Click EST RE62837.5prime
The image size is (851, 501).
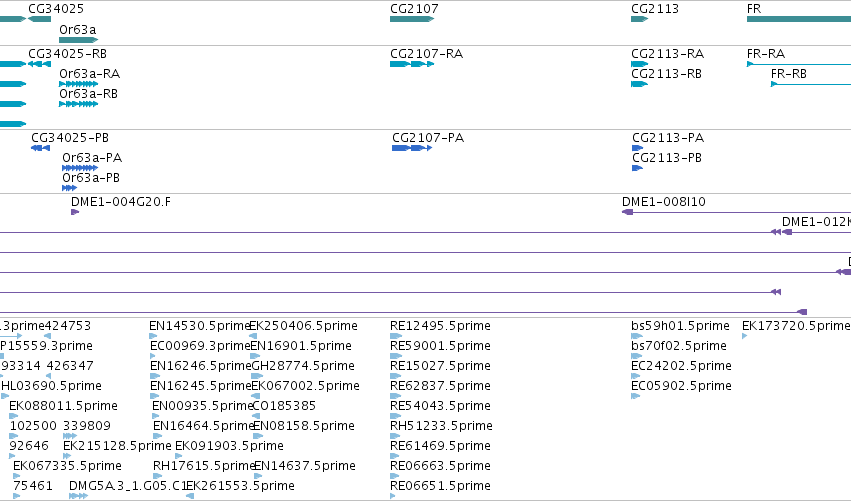pyautogui.click(x=440, y=386)
